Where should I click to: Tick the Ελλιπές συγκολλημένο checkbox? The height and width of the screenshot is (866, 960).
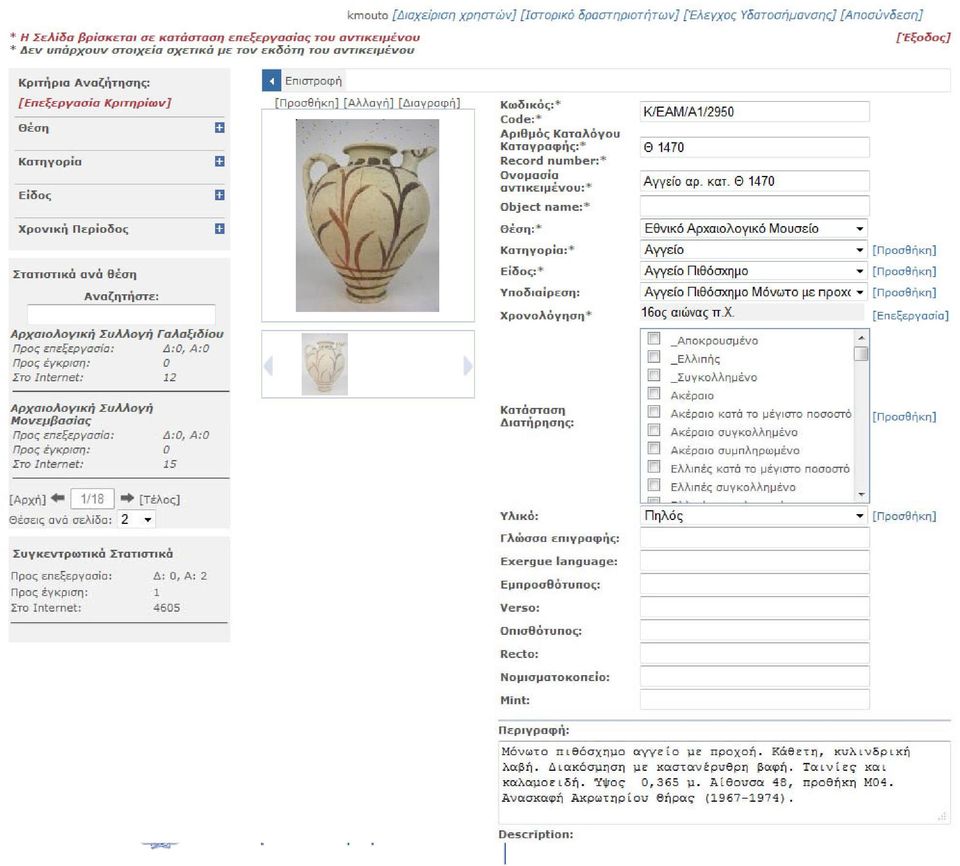[654, 486]
